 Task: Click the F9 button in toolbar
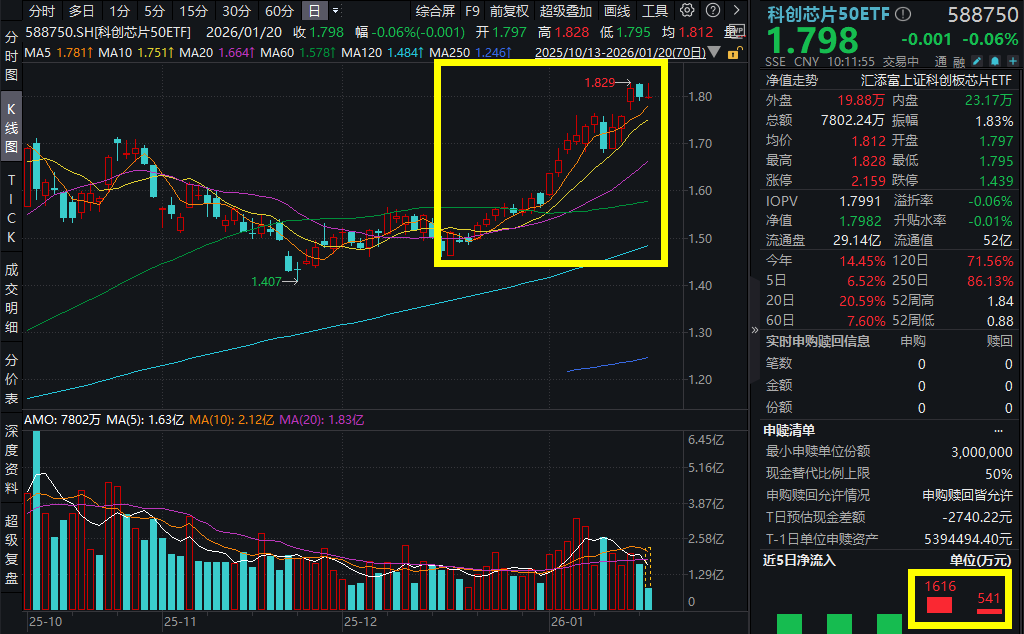click(472, 11)
